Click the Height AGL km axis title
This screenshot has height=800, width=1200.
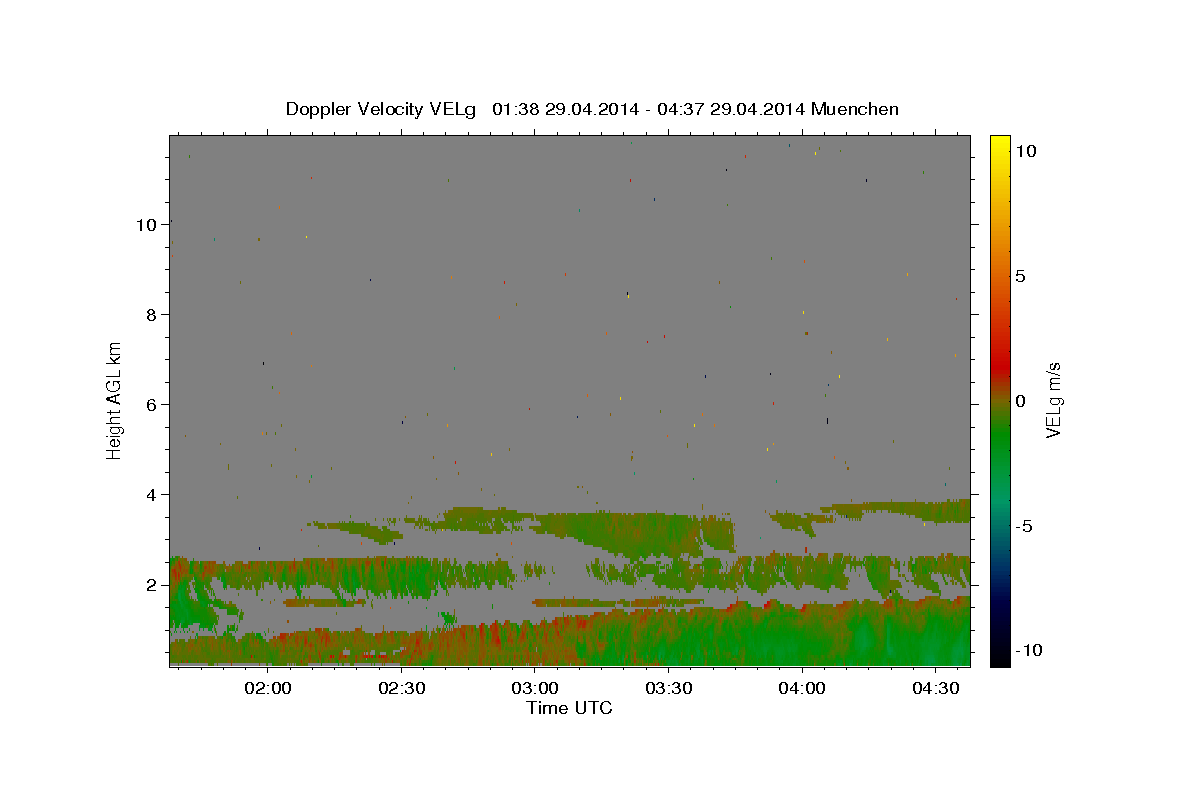115,400
